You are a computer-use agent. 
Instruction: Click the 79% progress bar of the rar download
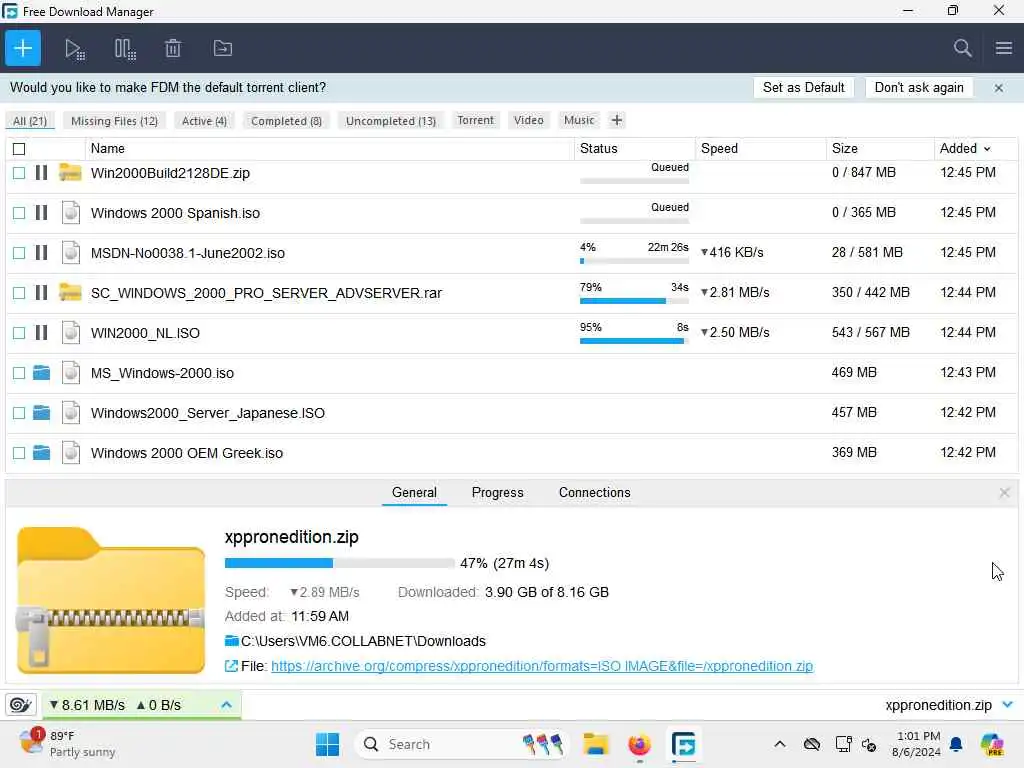point(634,301)
